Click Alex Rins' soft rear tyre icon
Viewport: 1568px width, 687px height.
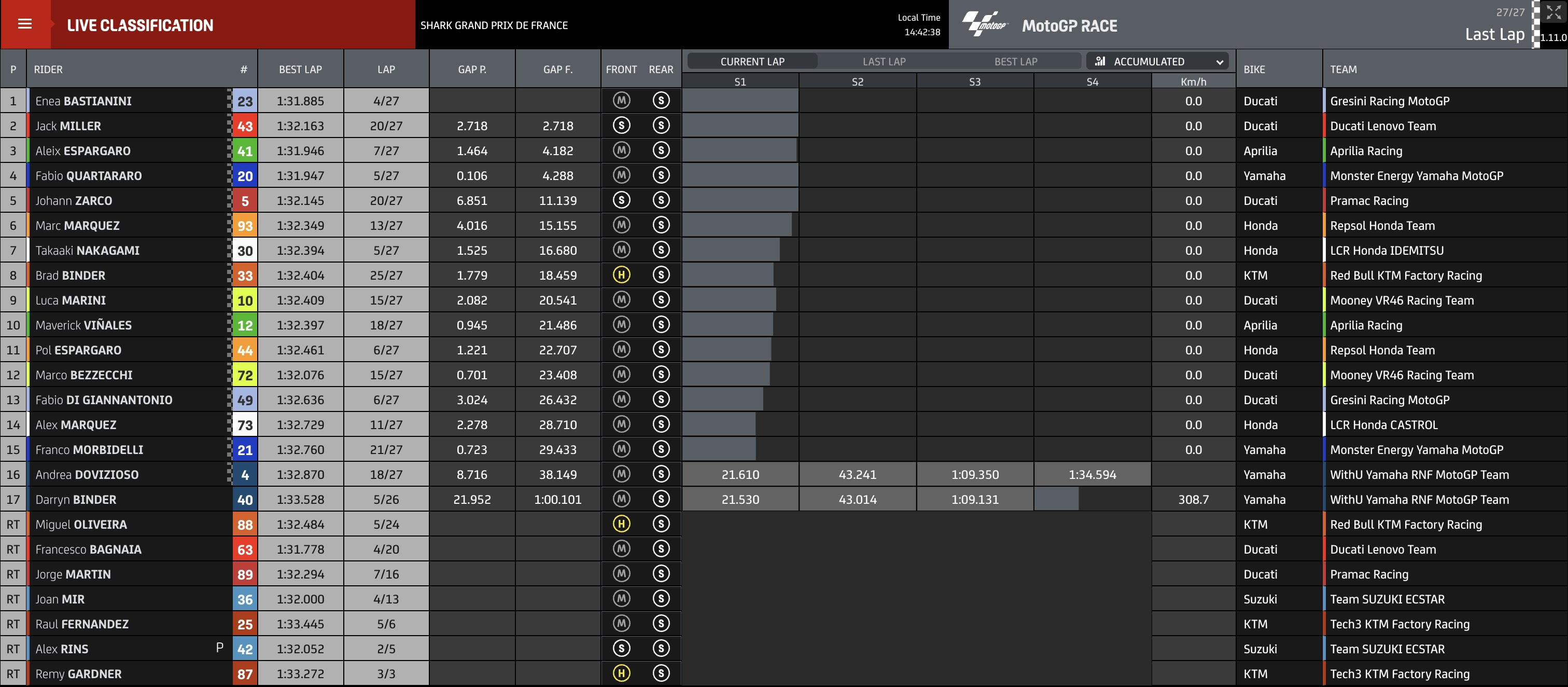point(661,648)
